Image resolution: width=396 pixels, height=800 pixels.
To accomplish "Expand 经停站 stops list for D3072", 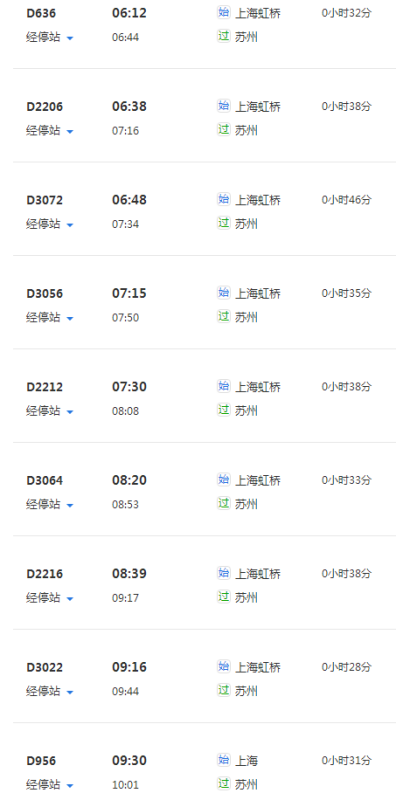I will coord(50,224).
